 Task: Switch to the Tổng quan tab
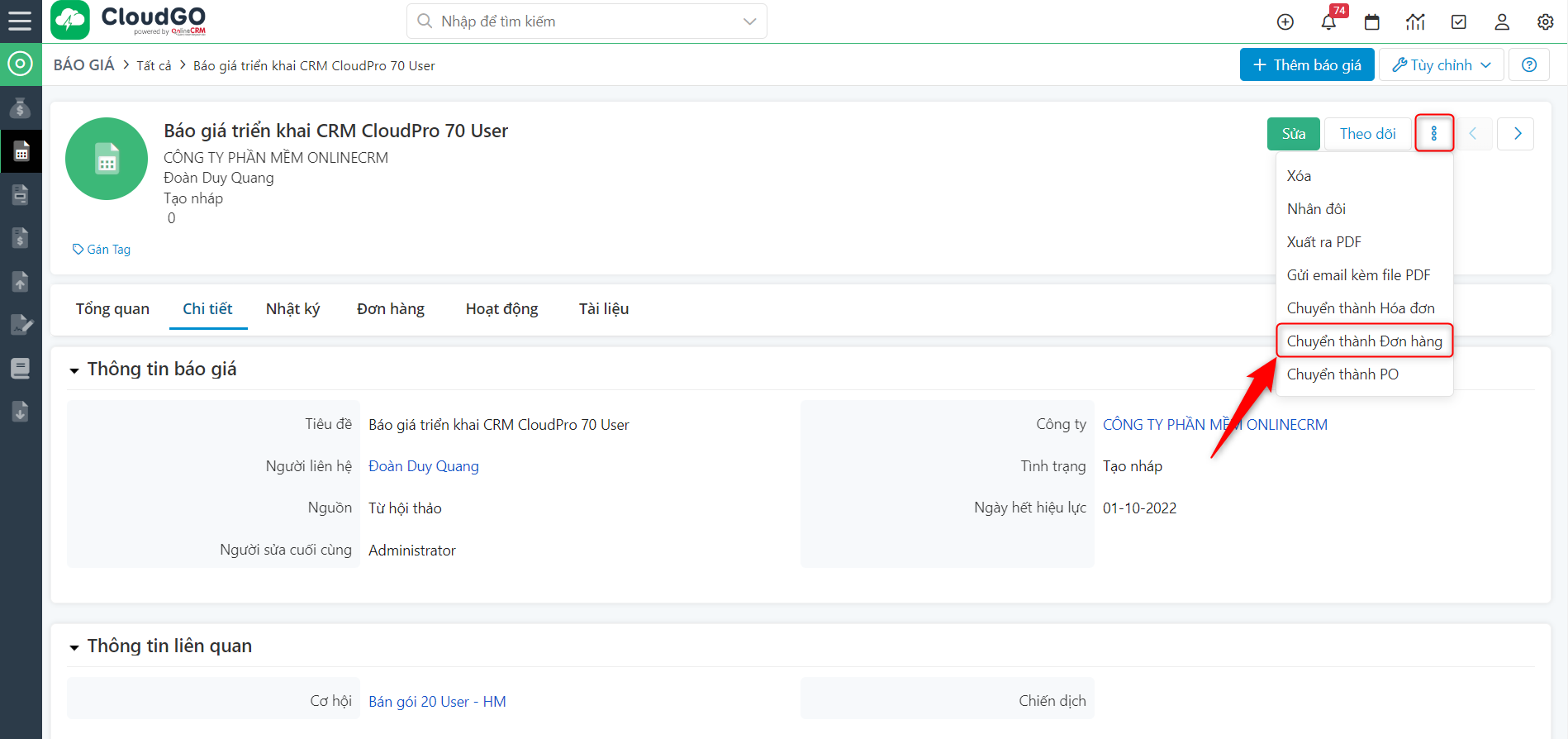click(x=112, y=309)
